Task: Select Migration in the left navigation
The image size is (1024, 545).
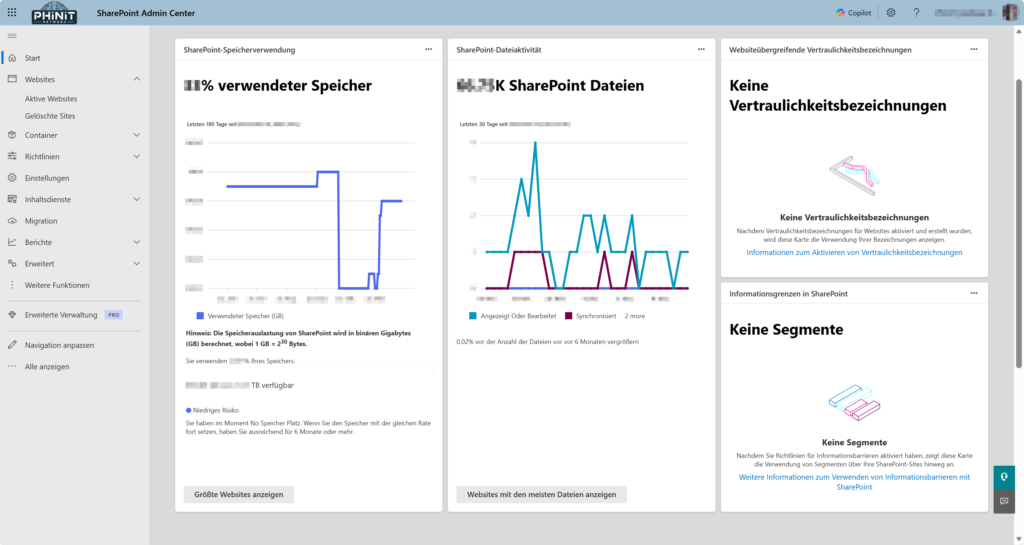Action: (x=41, y=221)
